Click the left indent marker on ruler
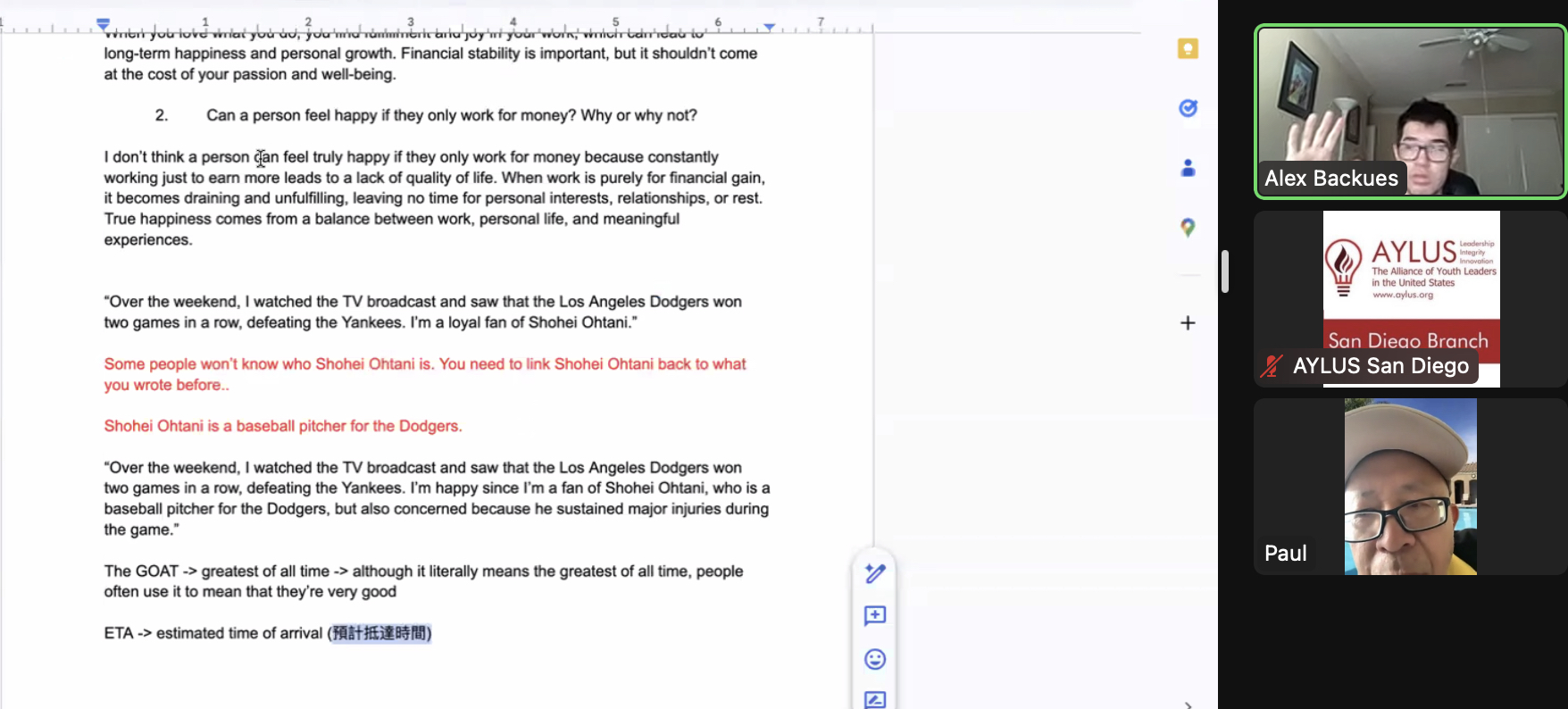 tap(104, 24)
